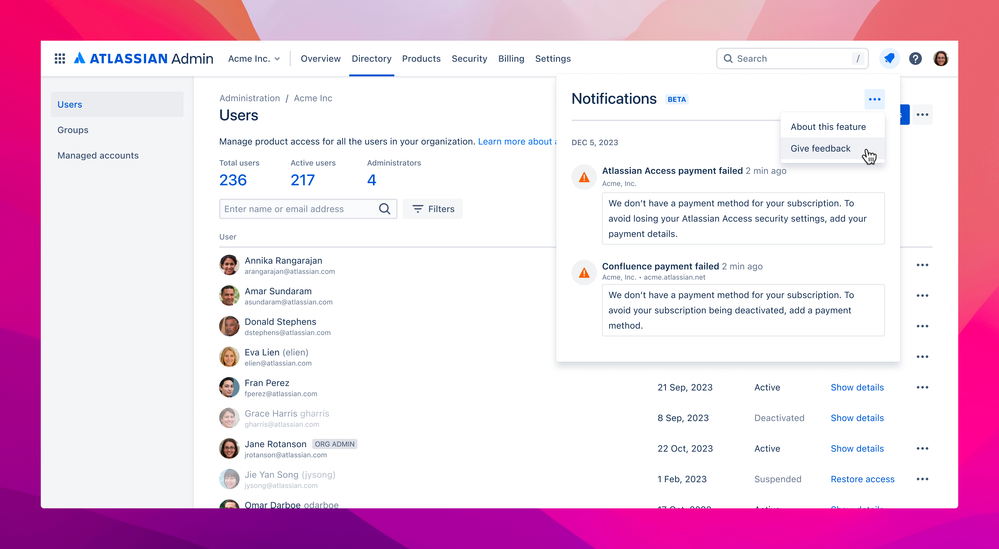Click warning icon for Atlassian Access payment failed

584,177
